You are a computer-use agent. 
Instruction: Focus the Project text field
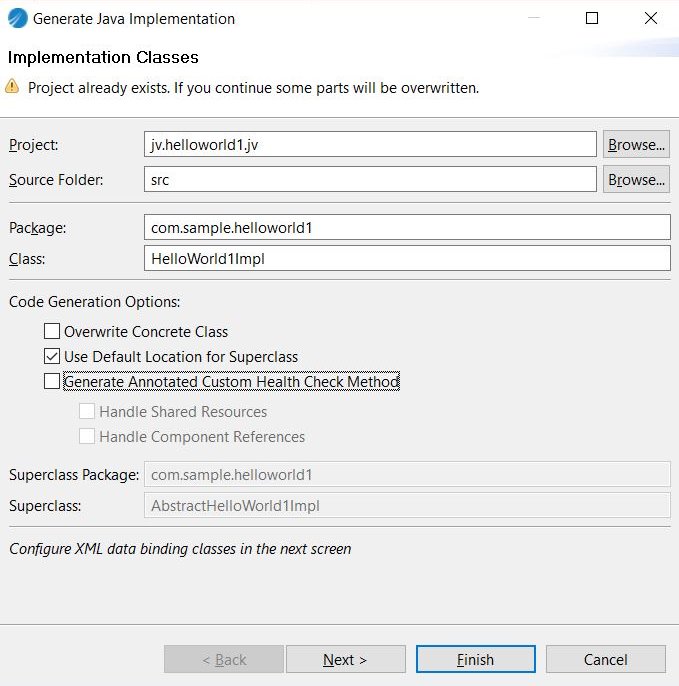pos(370,144)
